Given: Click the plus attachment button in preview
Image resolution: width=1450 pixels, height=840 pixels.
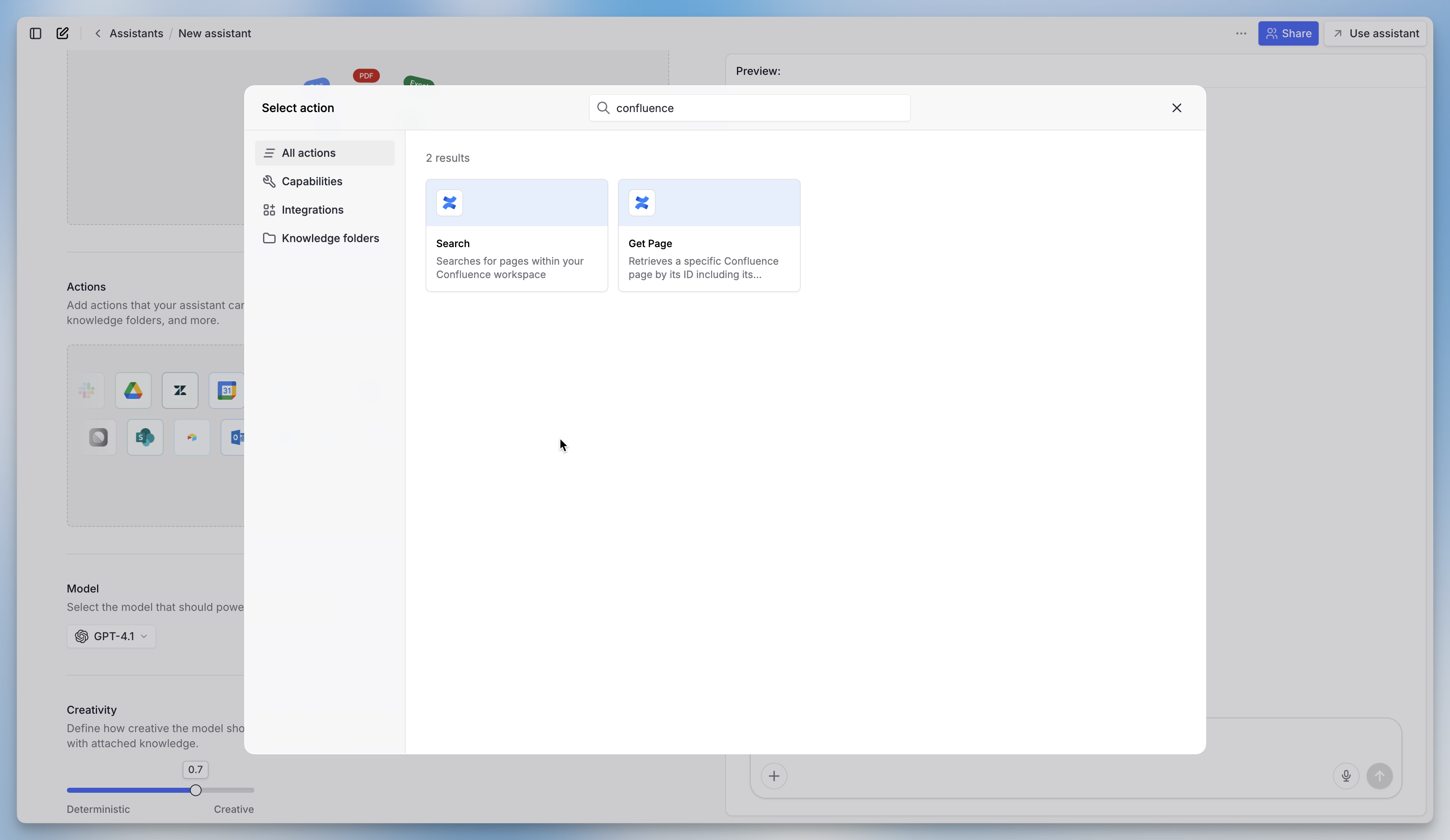Looking at the screenshot, I should [x=774, y=776].
